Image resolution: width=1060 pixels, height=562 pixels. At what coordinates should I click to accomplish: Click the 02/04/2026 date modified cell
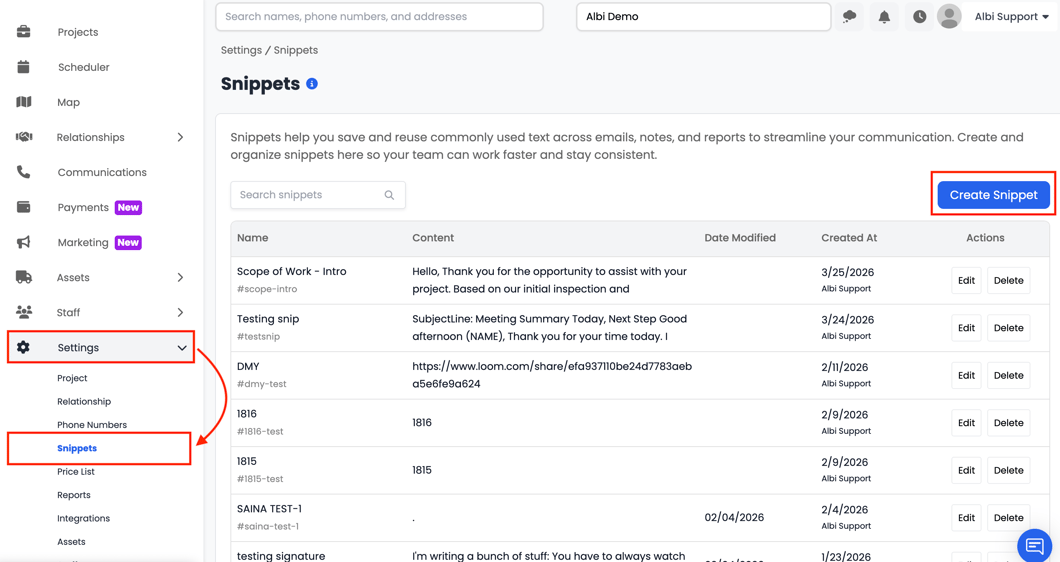pos(734,517)
